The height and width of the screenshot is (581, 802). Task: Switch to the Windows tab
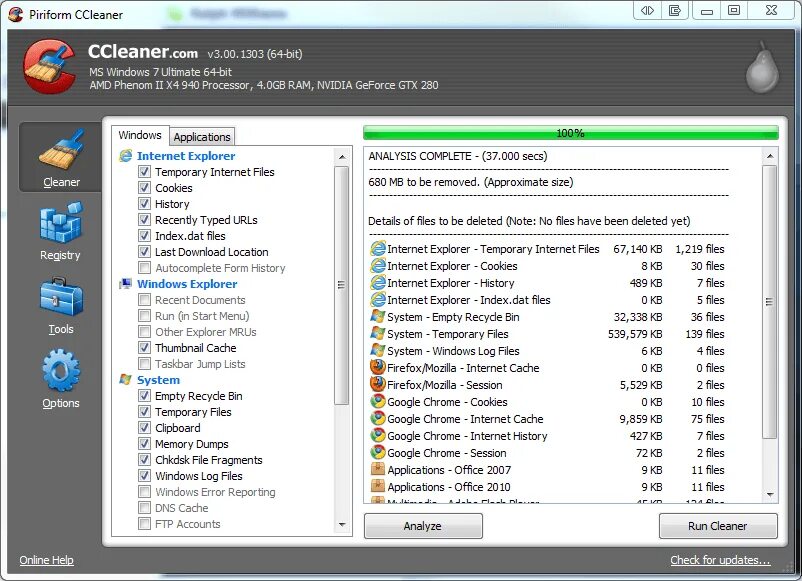pyautogui.click(x=140, y=136)
